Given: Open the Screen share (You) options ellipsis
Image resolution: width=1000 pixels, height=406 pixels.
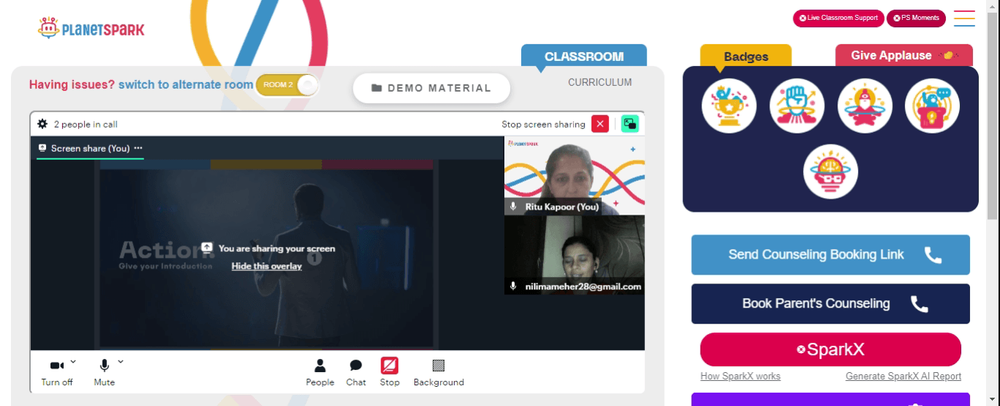Looking at the screenshot, I should coord(138,148).
